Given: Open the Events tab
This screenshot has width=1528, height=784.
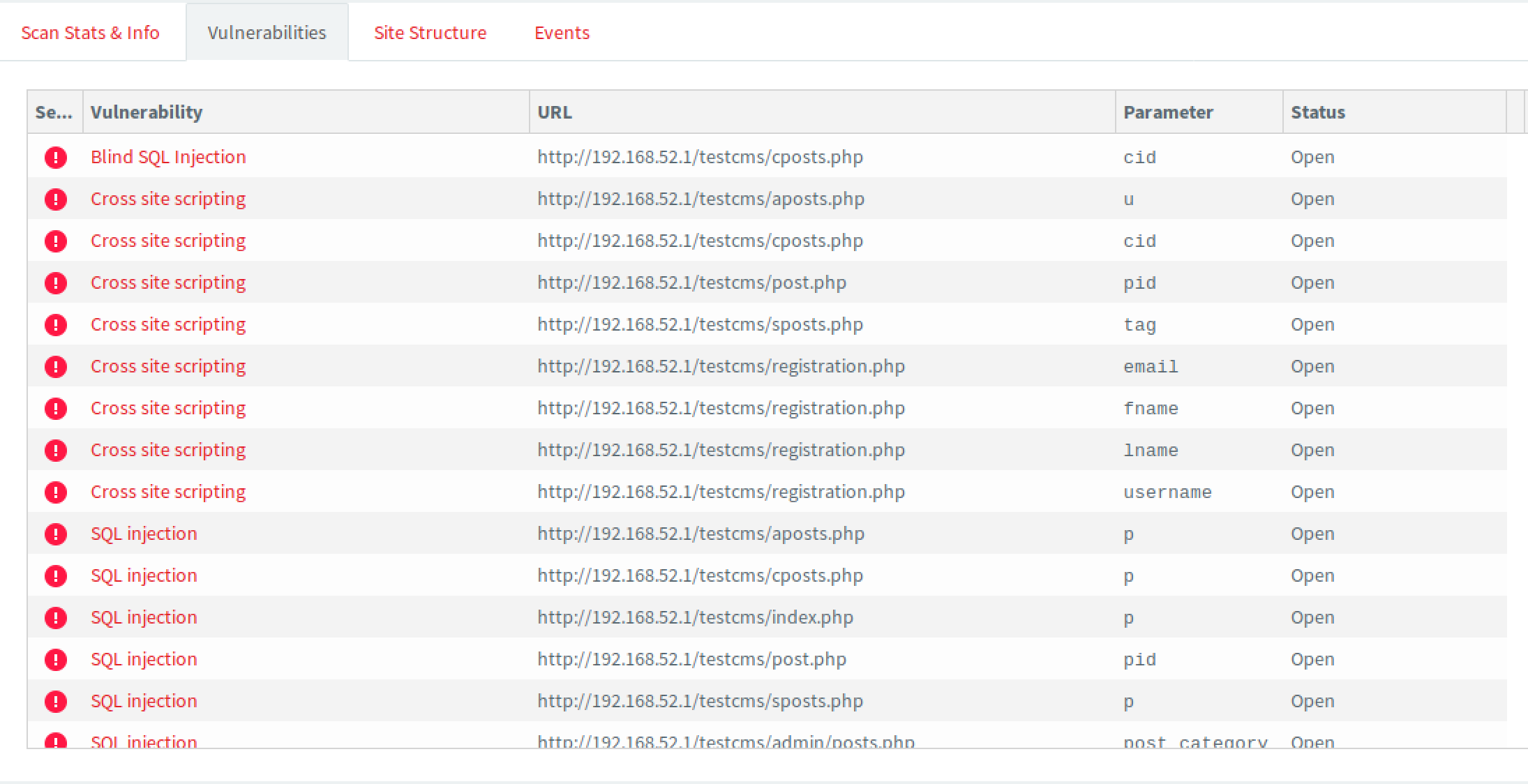Looking at the screenshot, I should point(562,33).
